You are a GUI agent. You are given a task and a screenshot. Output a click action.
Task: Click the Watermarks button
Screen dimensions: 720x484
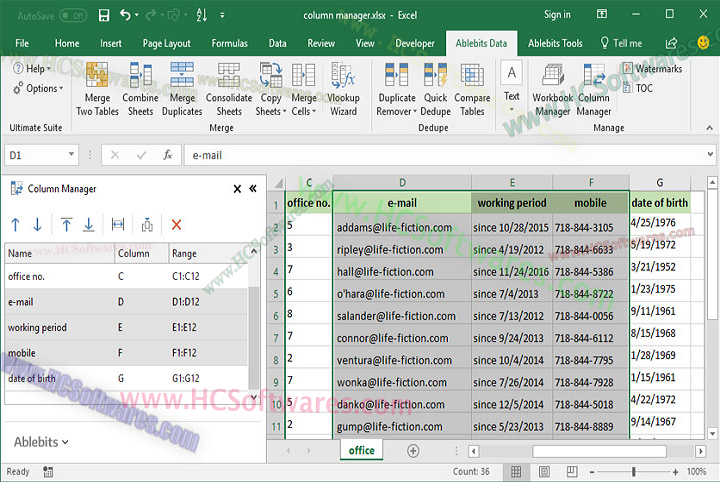(x=652, y=69)
